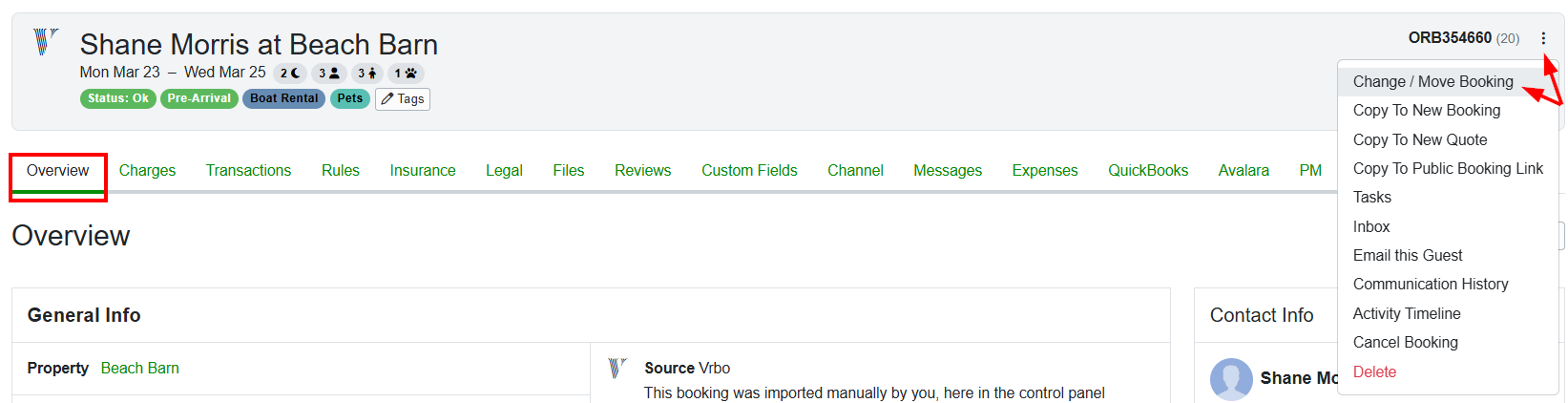The width and height of the screenshot is (1568, 403).
Task: Go to the Custom Fields tab
Action: coord(749,170)
